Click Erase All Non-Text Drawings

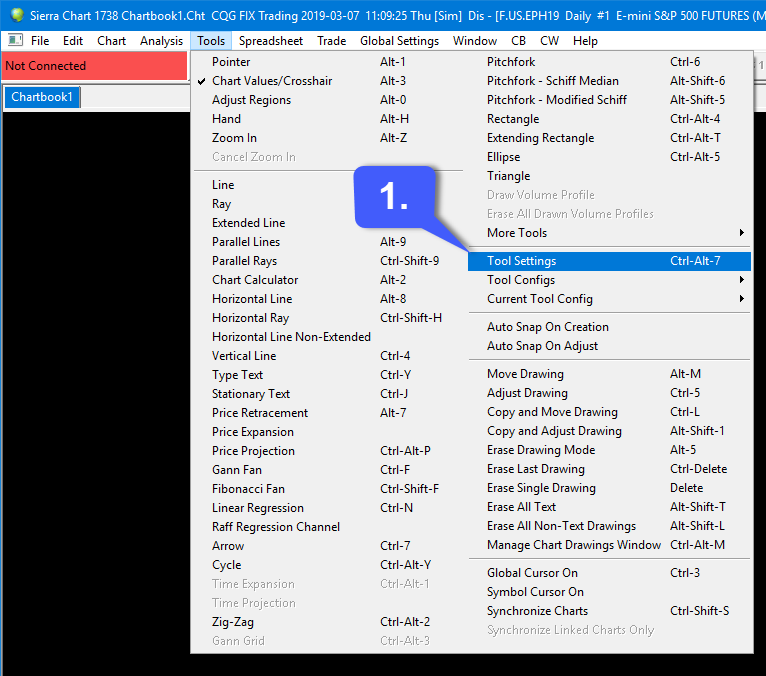tap(609, 526)
